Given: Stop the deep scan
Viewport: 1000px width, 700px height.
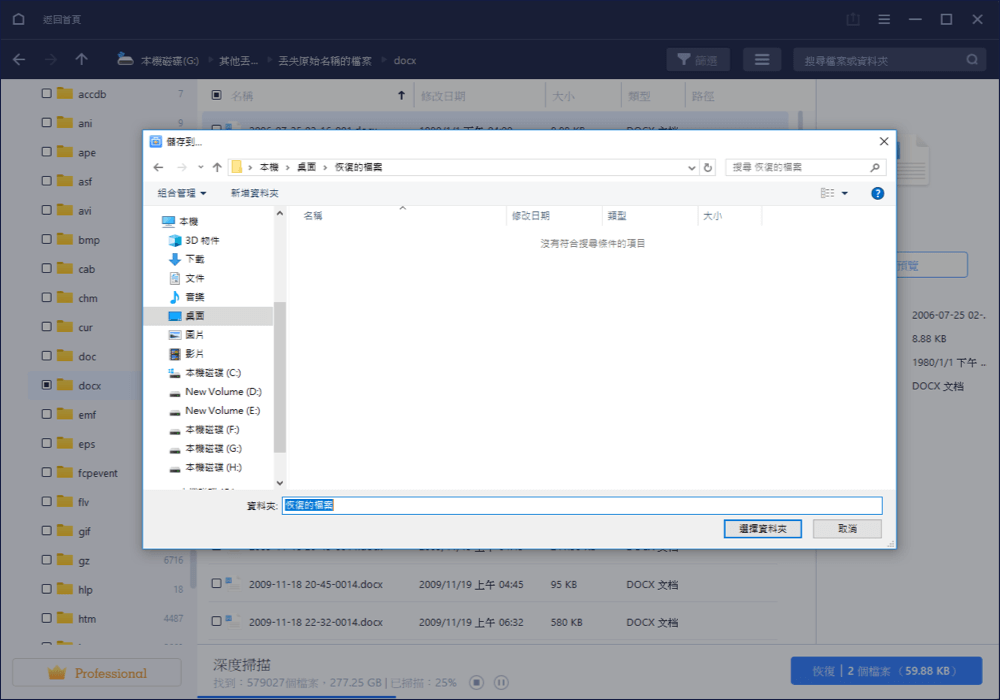Looking at the screenshot, I should pos(476,683).
